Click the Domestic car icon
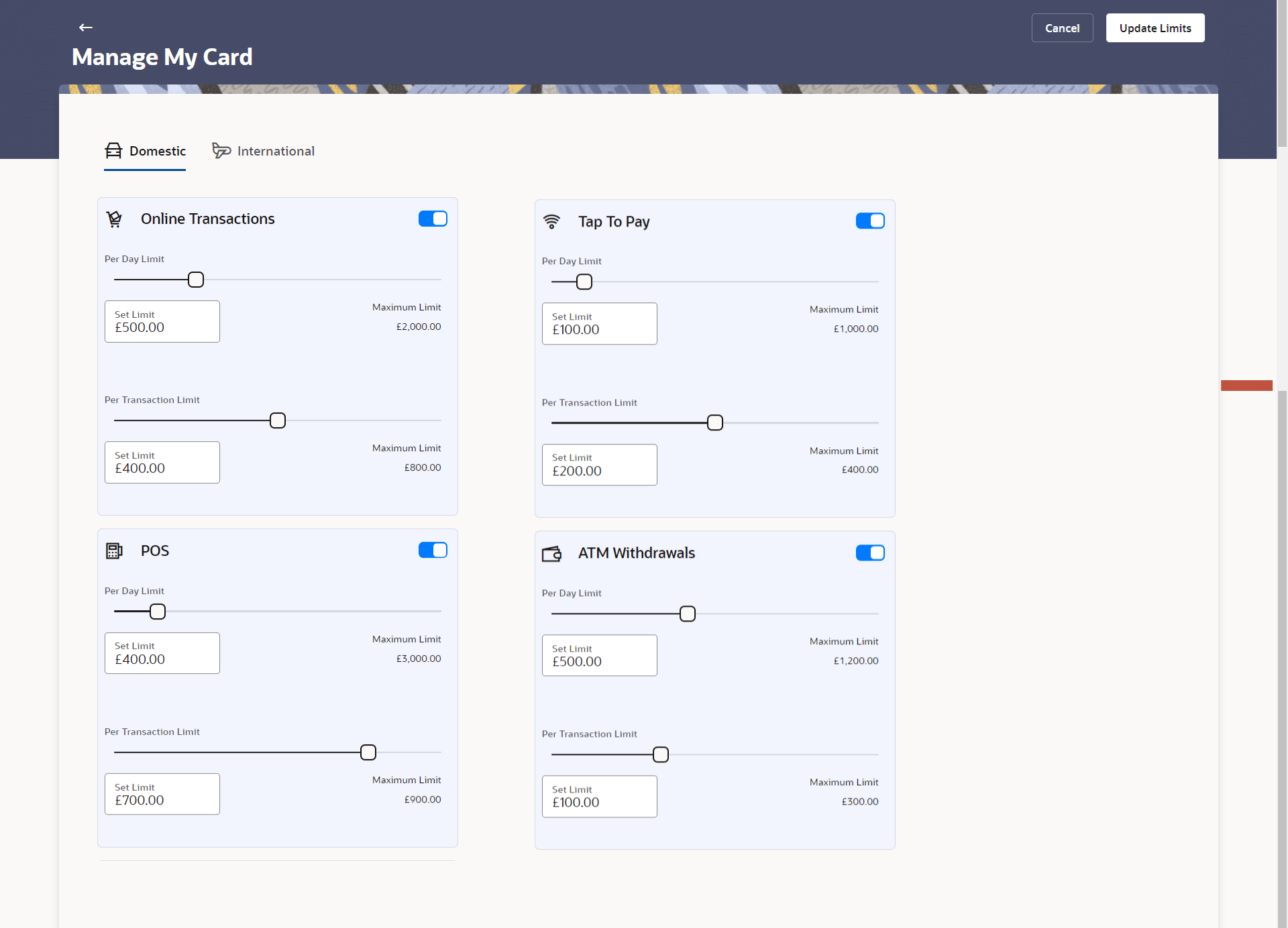Screen dimensions: 1288x928 [113, 151]
